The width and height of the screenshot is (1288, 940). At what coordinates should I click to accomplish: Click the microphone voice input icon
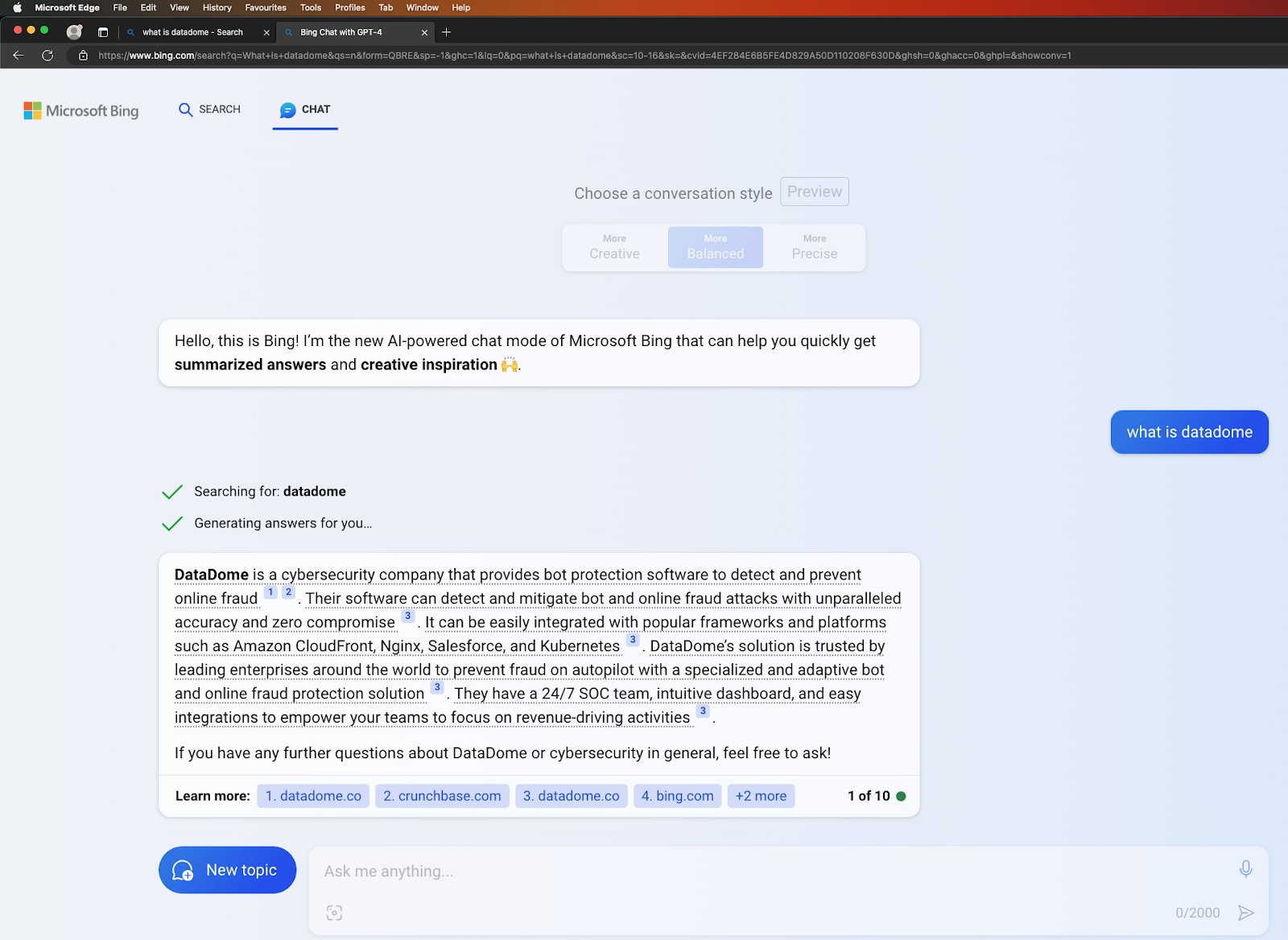point(1245,869)
